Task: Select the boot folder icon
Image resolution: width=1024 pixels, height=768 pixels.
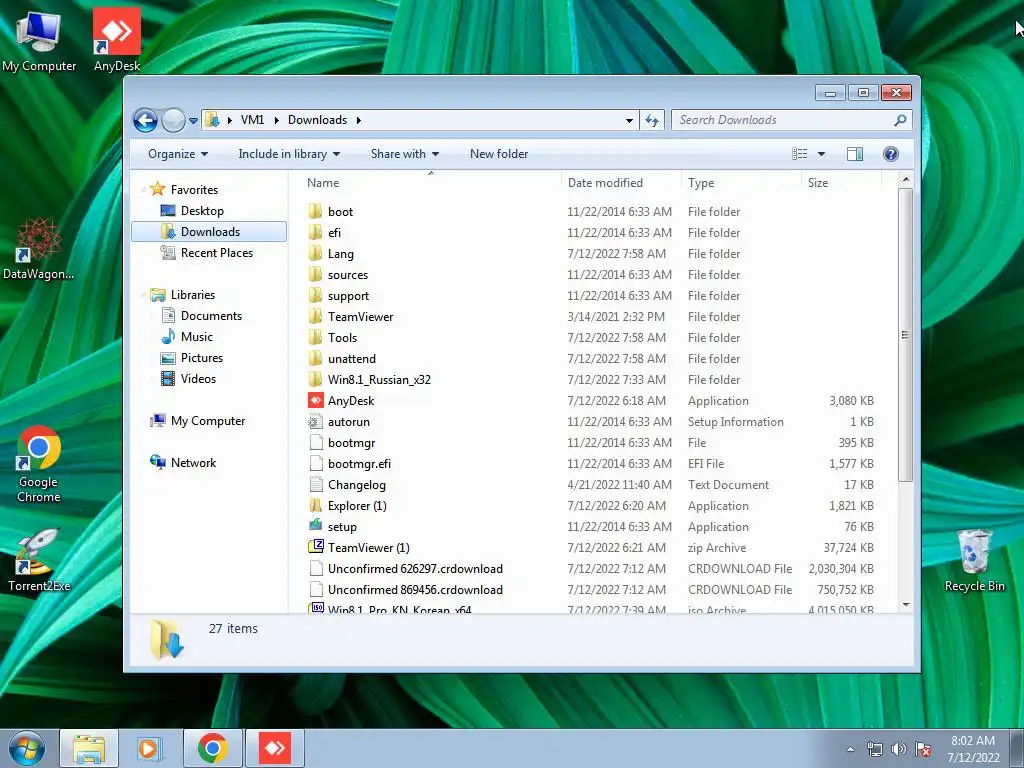Action: (315, 212)
